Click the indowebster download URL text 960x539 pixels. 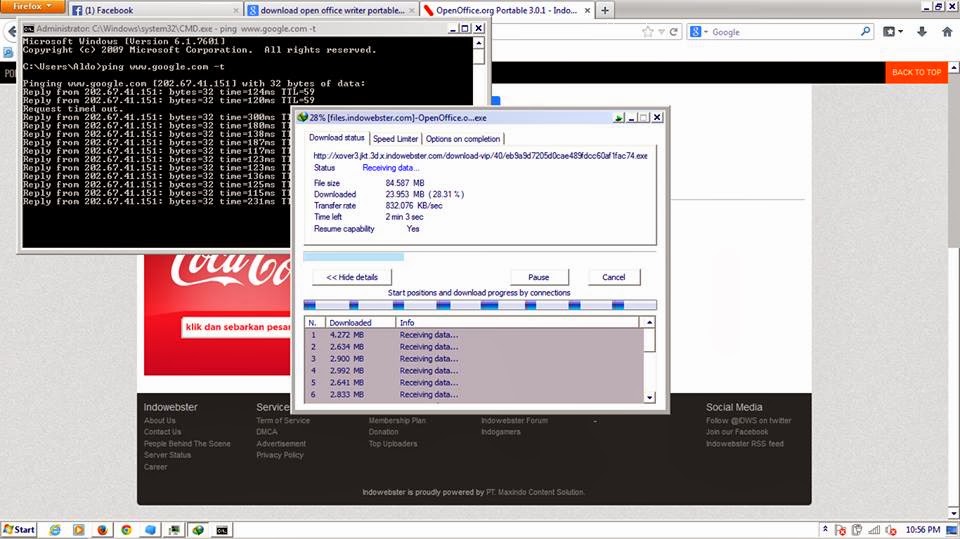(480, 156)
